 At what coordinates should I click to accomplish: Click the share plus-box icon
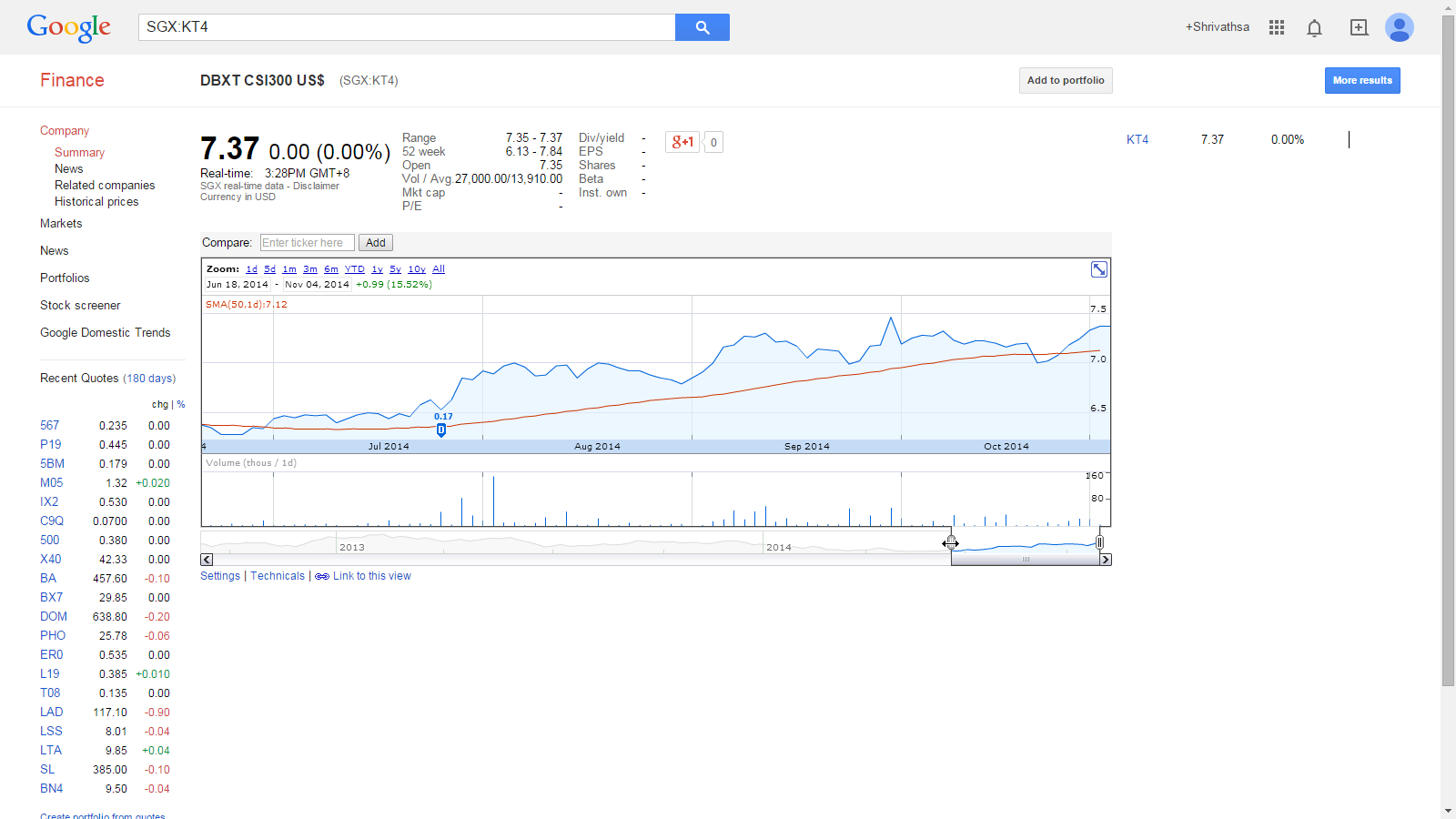pos(1359,27)
